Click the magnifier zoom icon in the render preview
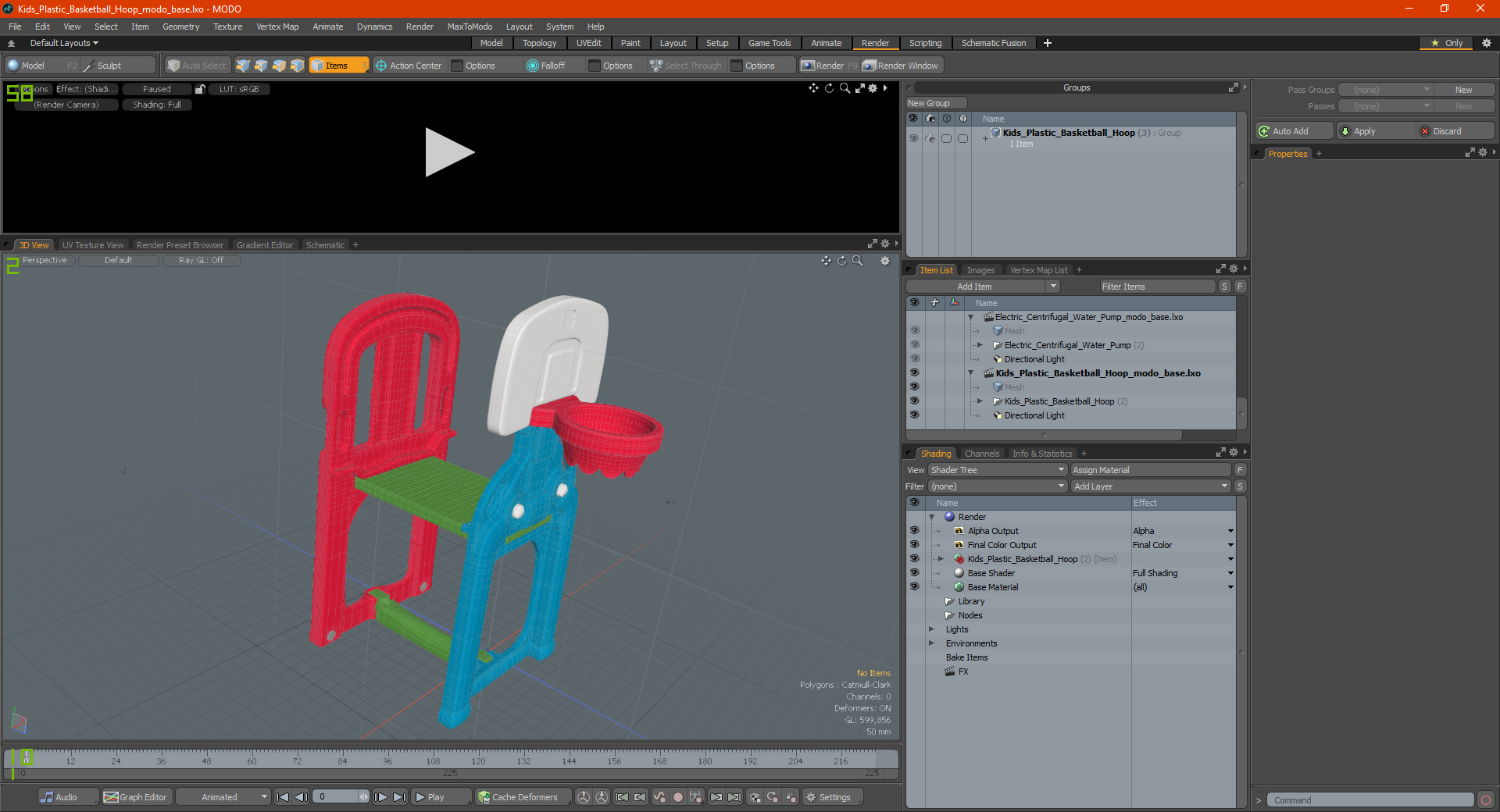Image resolution: width=1500 pixels, height=812 pixels. 845,88
